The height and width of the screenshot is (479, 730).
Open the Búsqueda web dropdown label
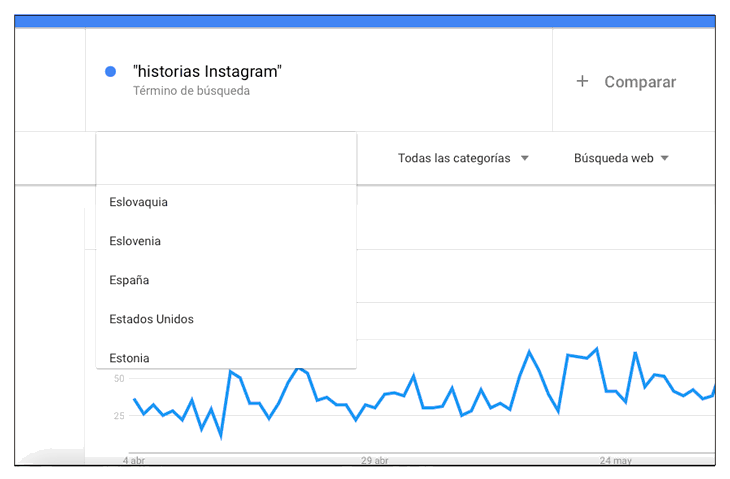tap(613, 158)
